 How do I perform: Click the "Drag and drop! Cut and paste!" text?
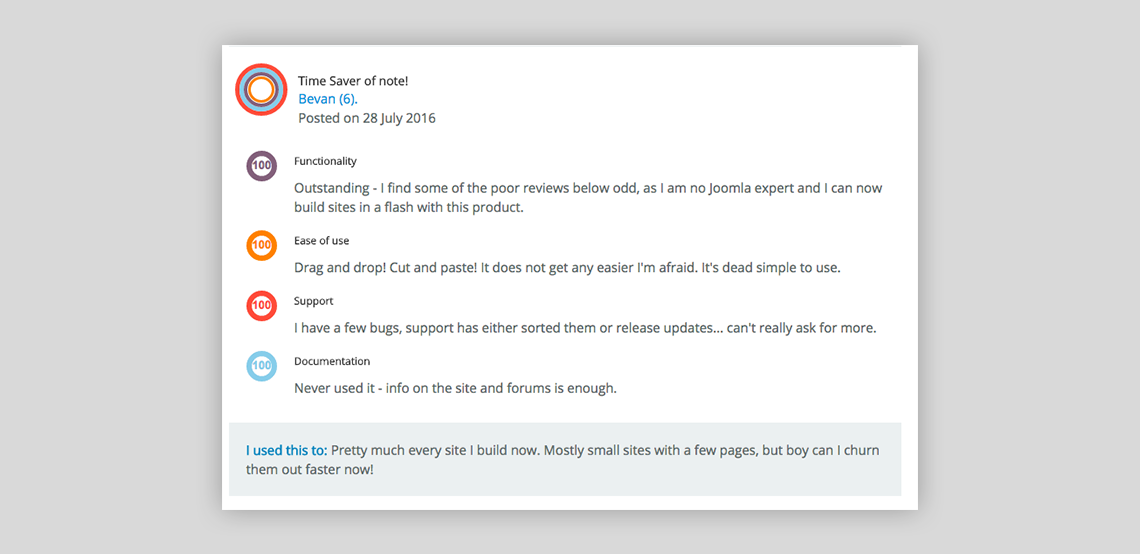567,268
